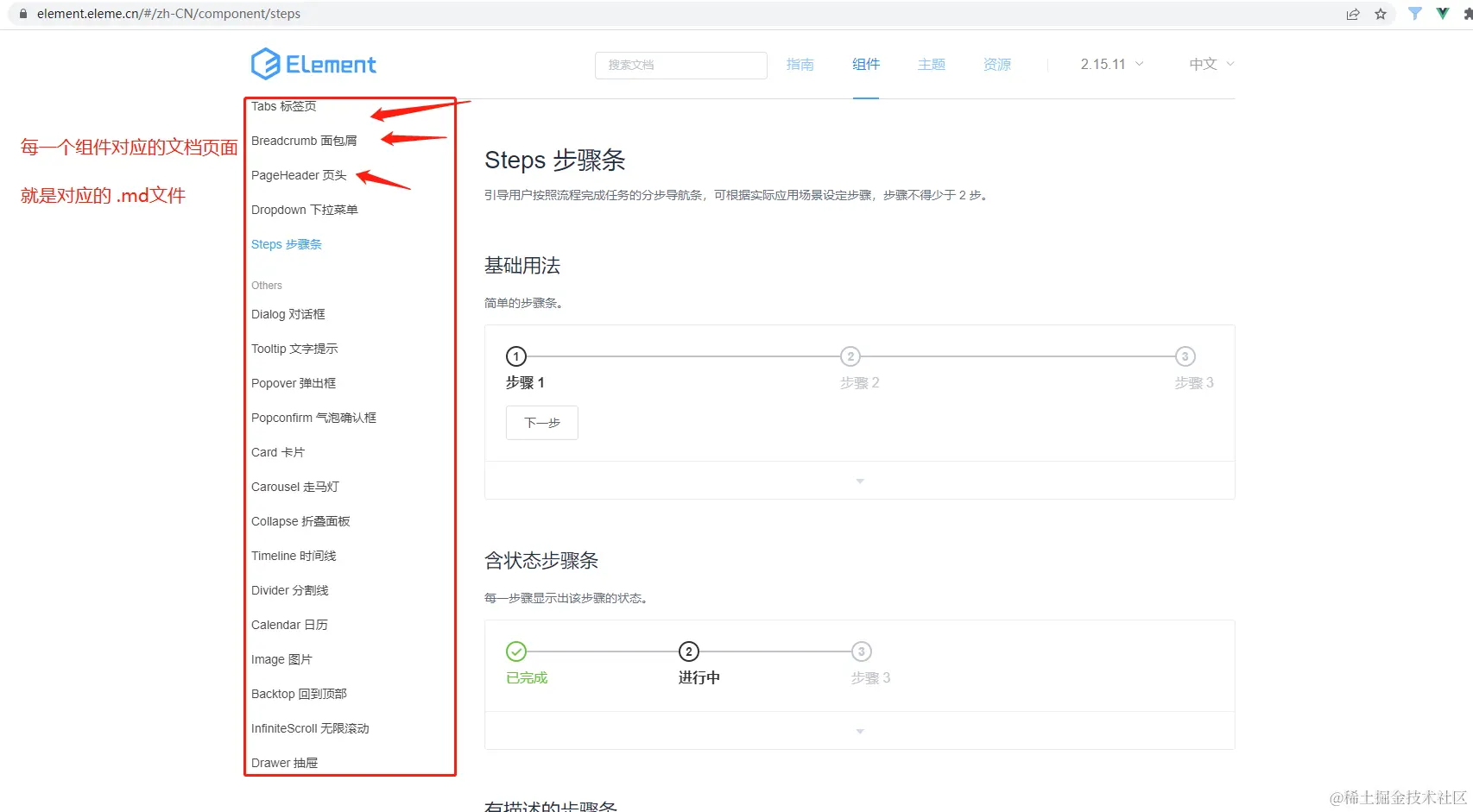Click the browser address bar URL

[x=169, y=14]
